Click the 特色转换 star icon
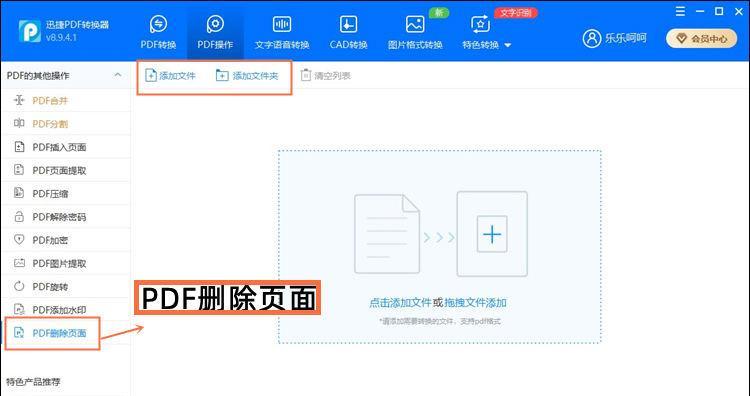Viewport: 750px width, 396px height. (480, 24)
